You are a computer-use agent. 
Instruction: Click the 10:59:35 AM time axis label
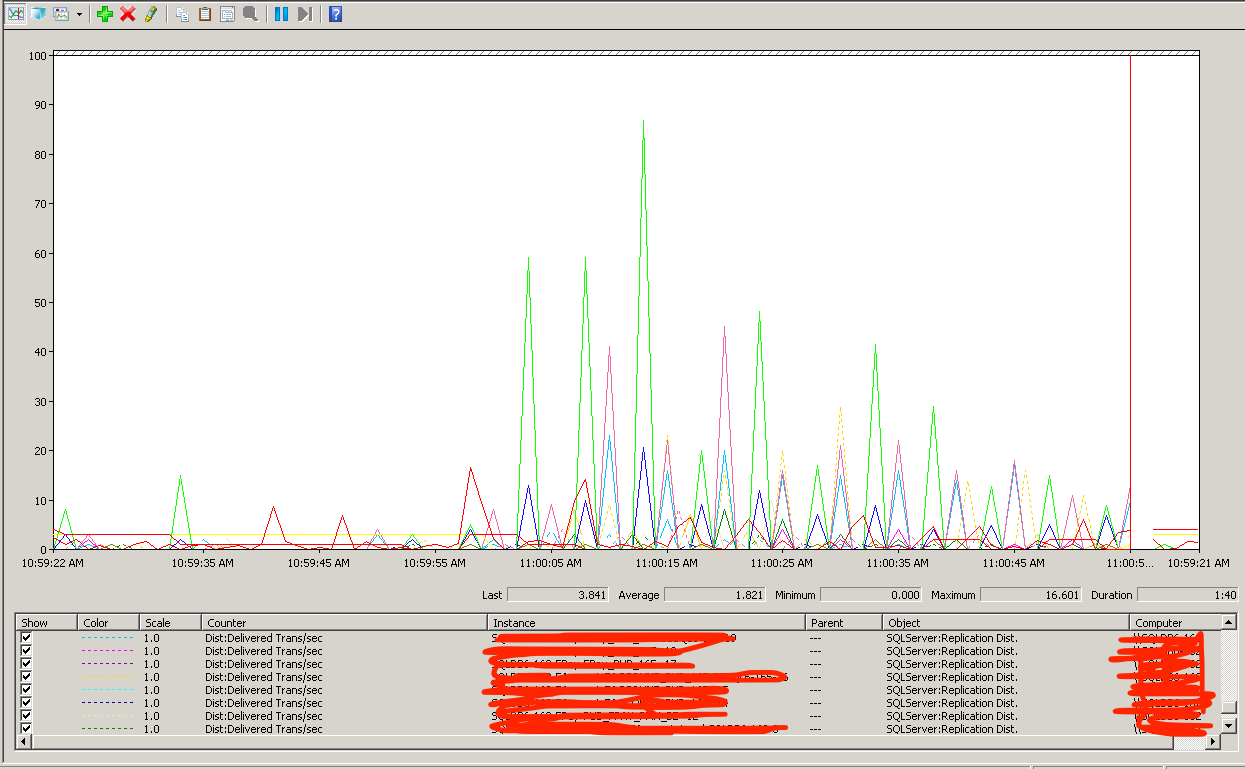(x=203, y=563)
